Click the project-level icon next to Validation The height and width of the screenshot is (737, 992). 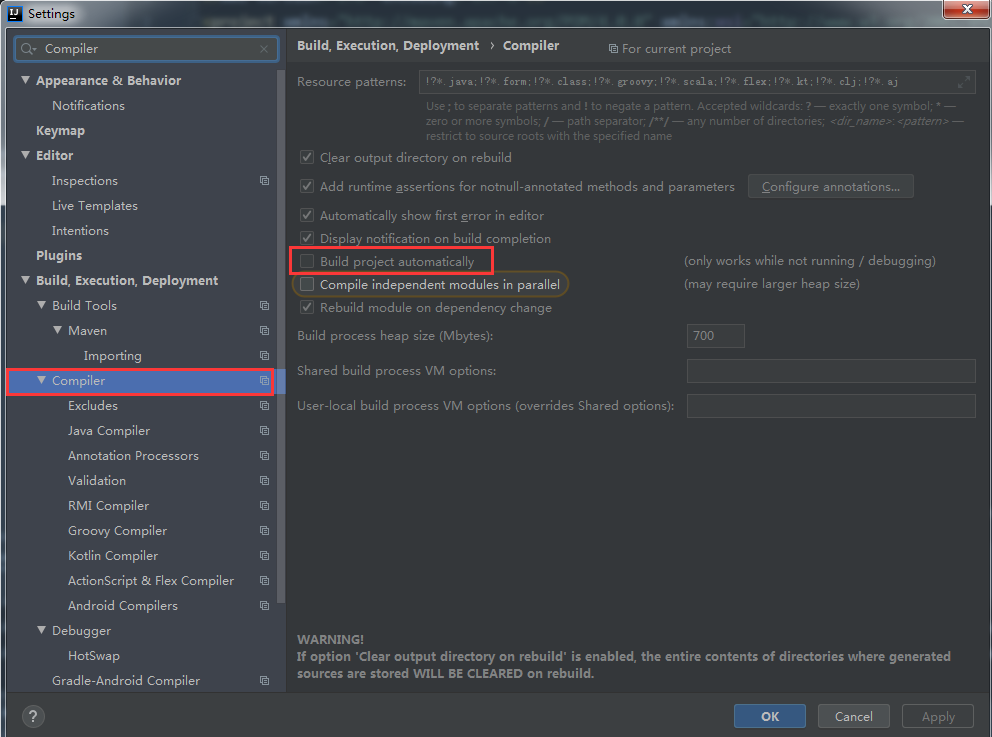pos(264,481)
